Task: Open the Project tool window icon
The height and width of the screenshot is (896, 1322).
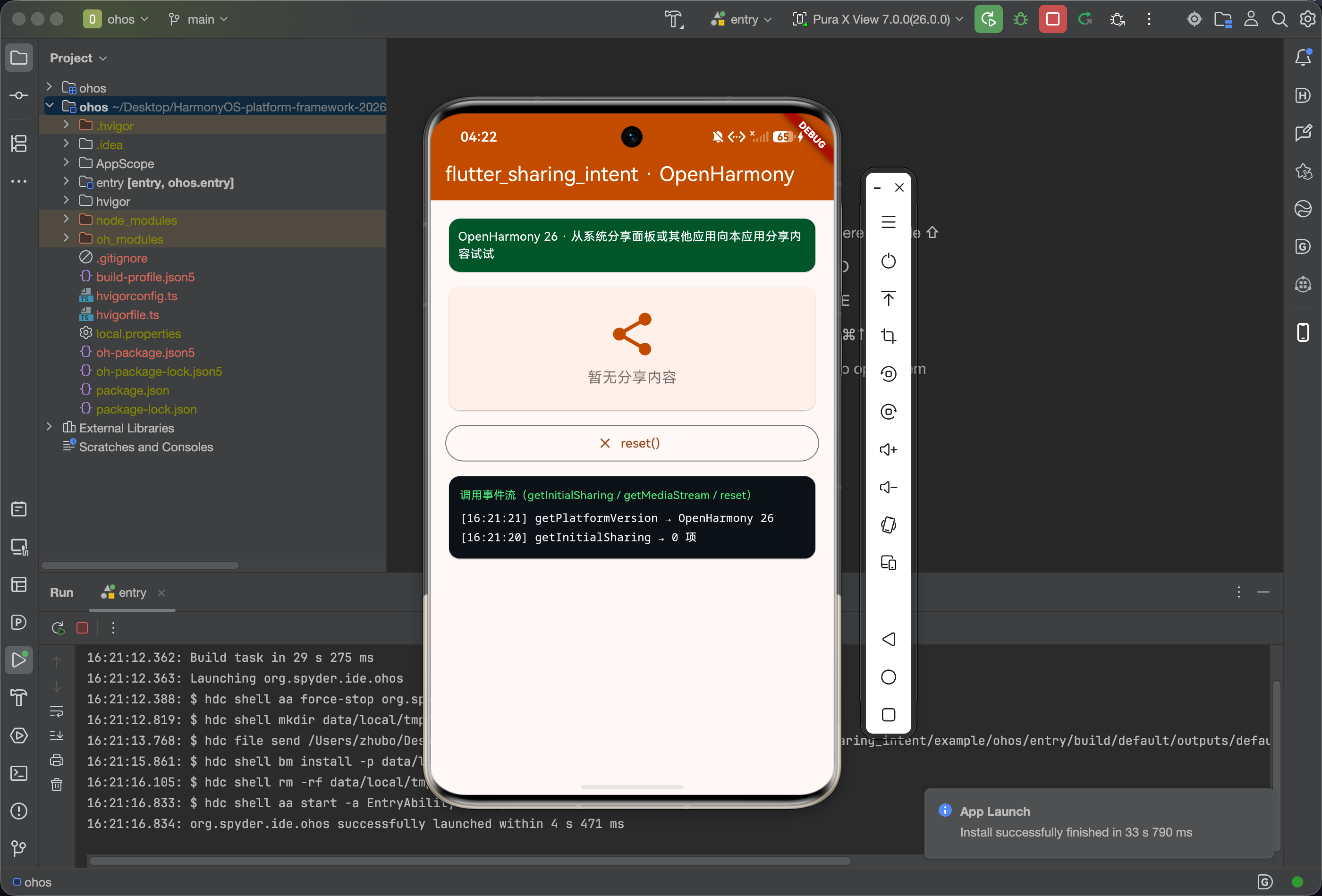Action: click(x=19, y=58)
